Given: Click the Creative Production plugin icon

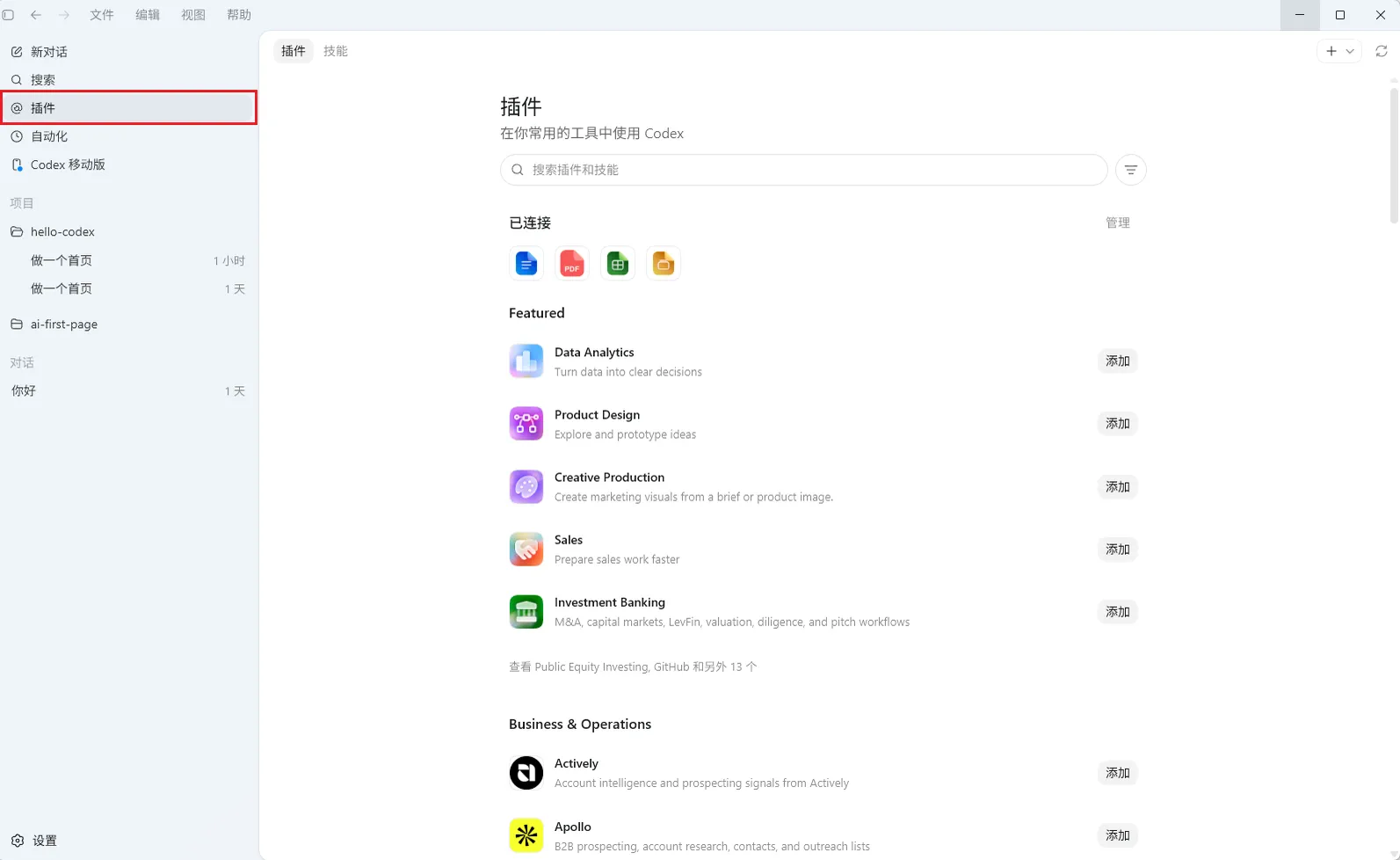Looking at the screenshot, I should pyautogui.click(x=526, y=486).
